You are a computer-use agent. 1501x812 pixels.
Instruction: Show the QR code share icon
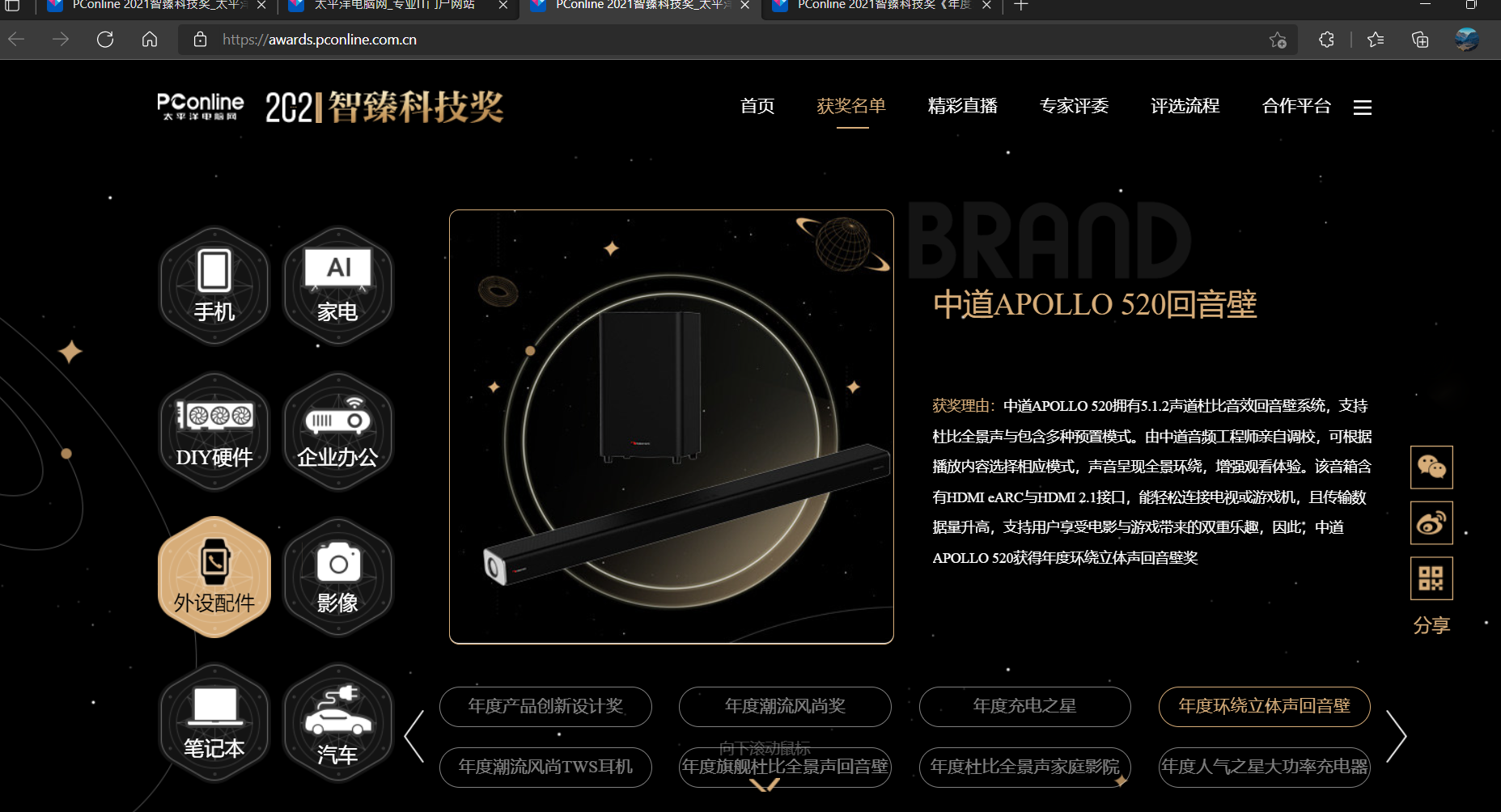[x=1431, y=578]
